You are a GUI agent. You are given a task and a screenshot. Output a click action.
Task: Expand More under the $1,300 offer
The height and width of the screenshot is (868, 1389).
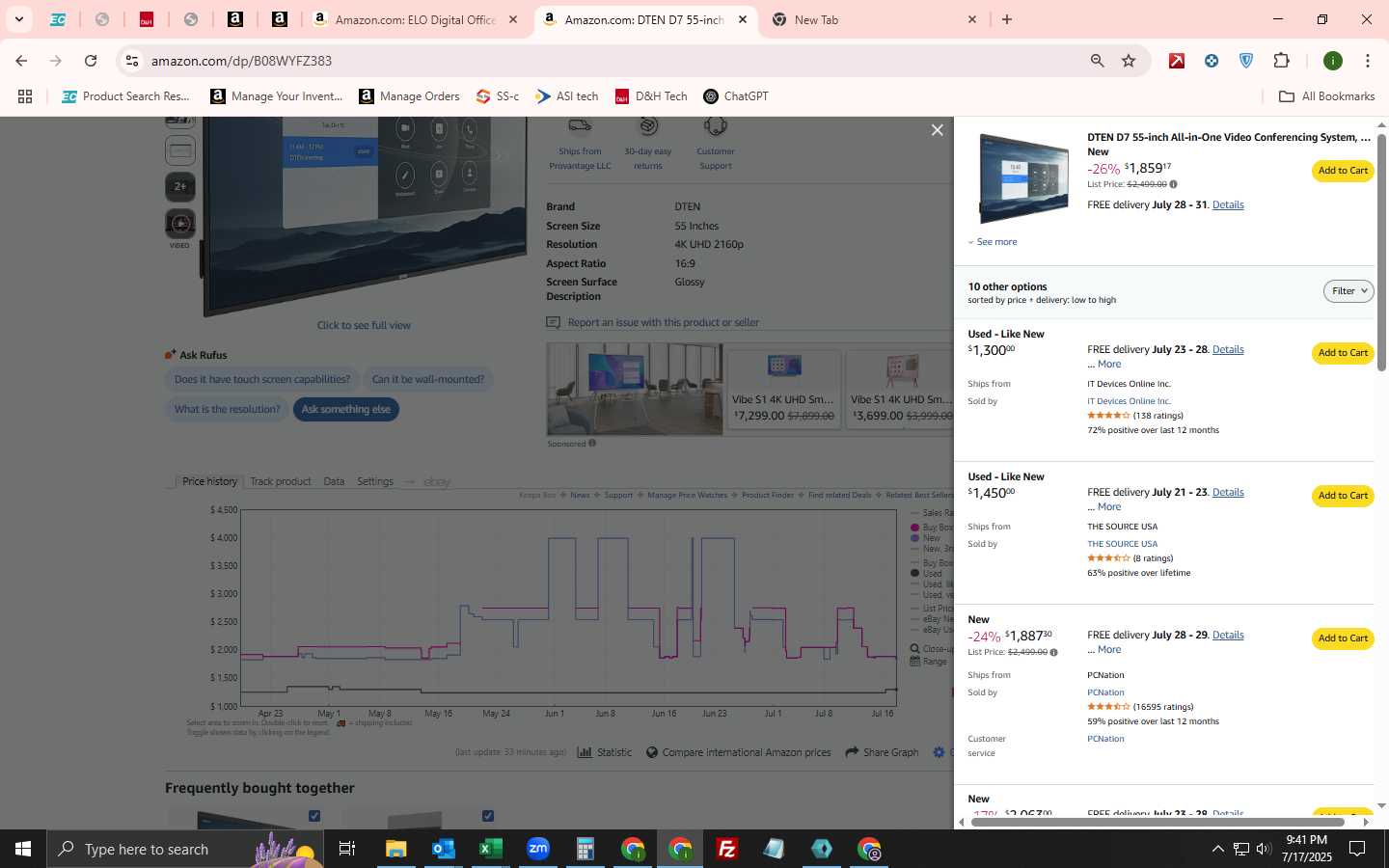coord(1109,365)
